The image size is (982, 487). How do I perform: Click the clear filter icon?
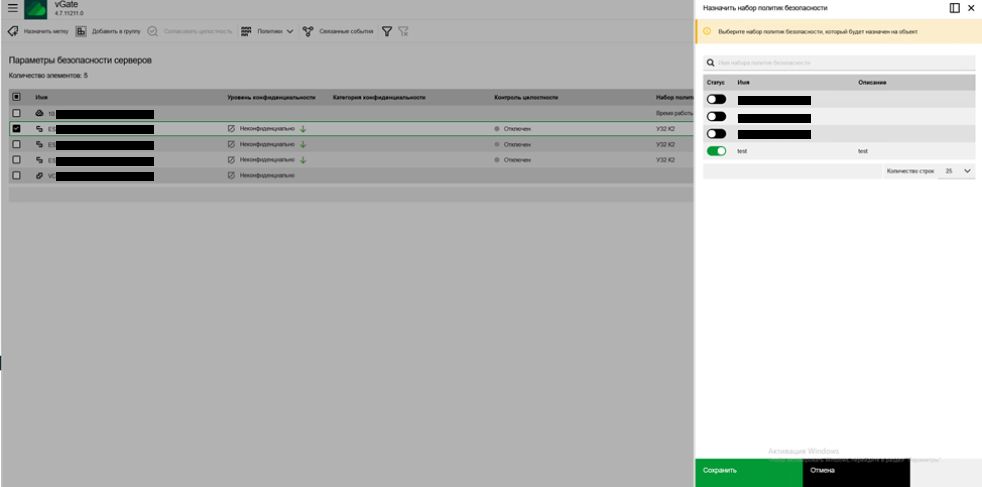pyautogui.click(x=403, y=31)
